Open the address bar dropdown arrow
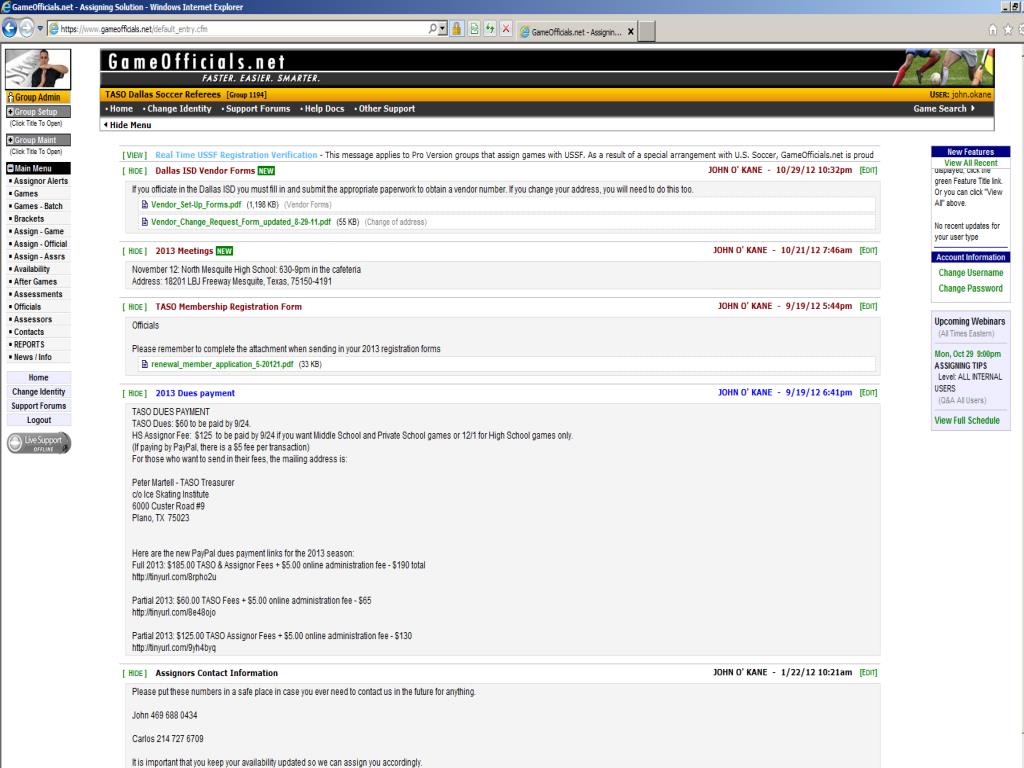 [x=443, y=29]
